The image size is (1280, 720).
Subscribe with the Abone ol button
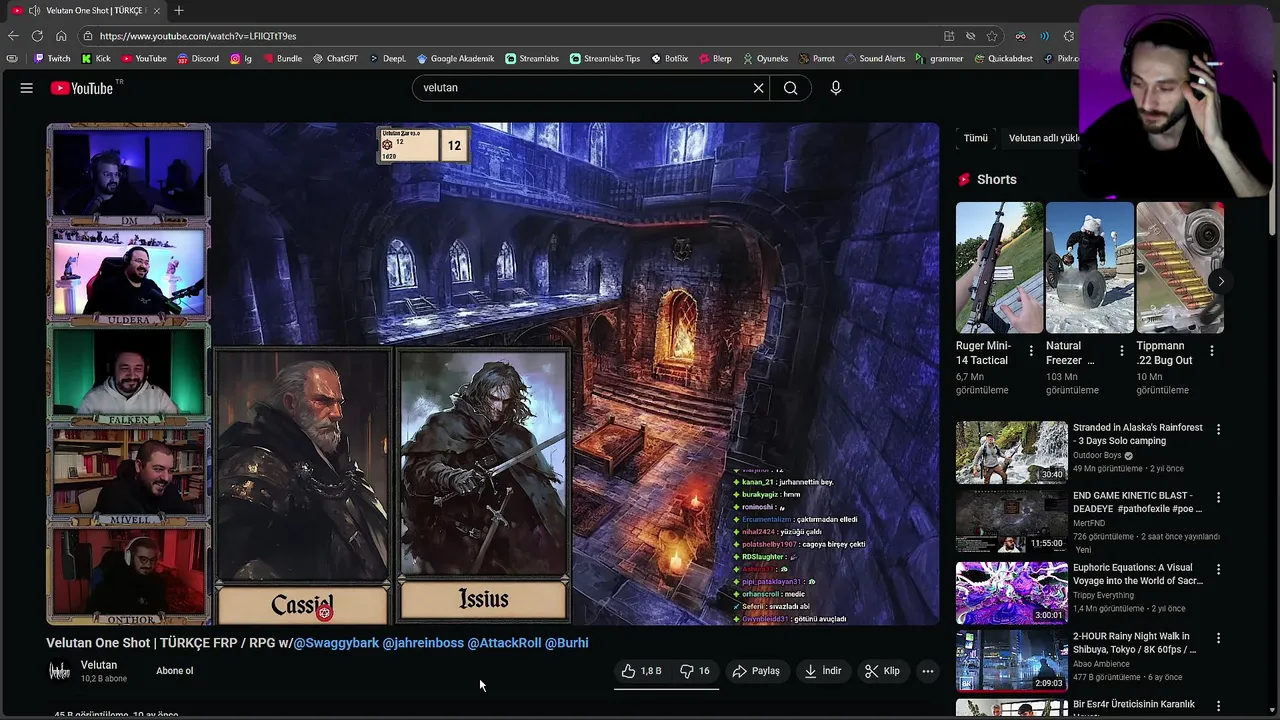pos(174,671)
